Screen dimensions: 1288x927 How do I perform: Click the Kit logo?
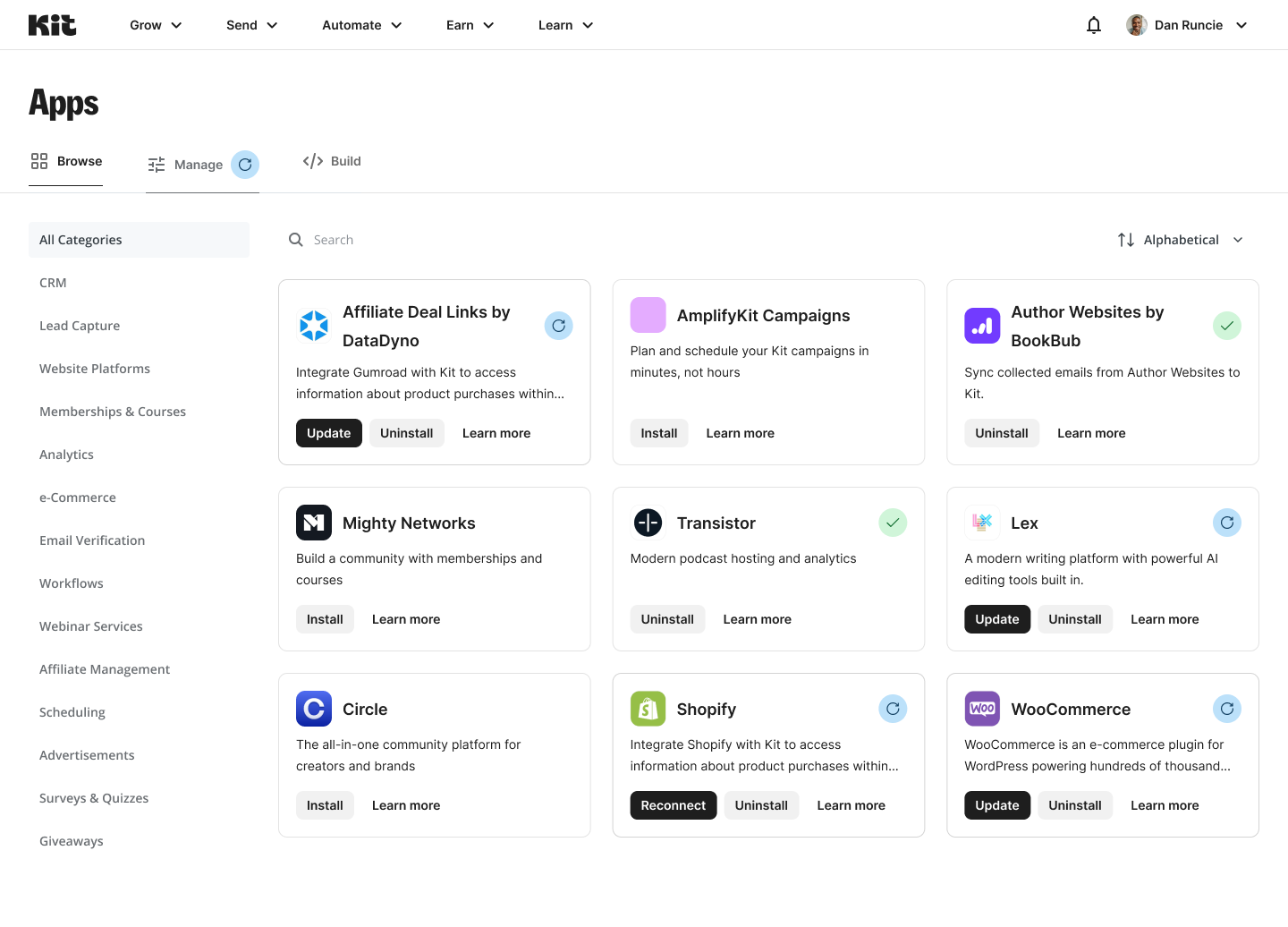(52, 25)
